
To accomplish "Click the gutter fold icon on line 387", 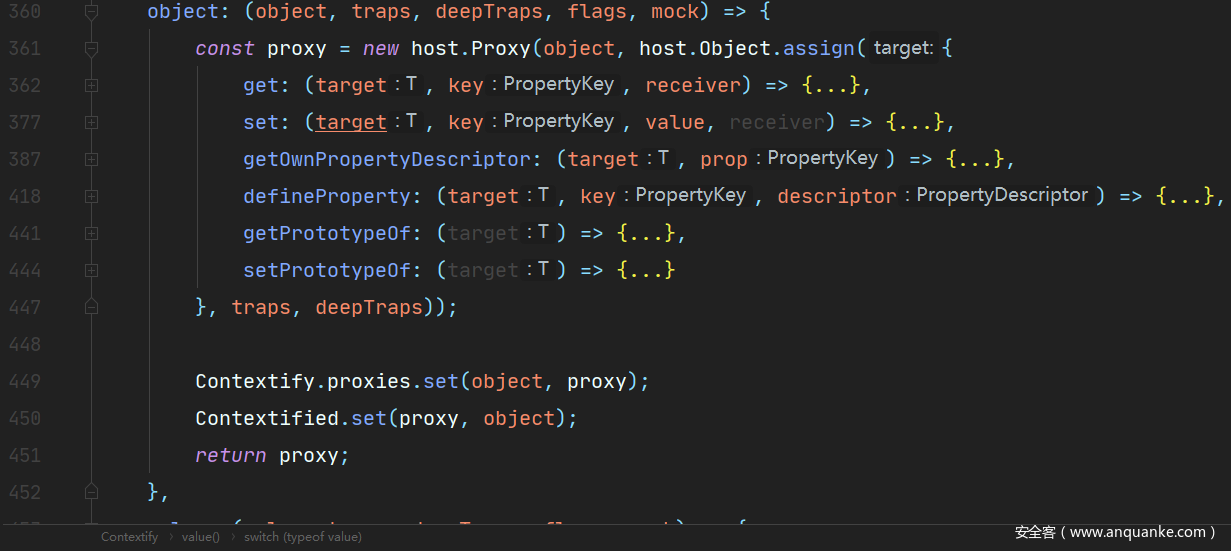I will [92, 160].
